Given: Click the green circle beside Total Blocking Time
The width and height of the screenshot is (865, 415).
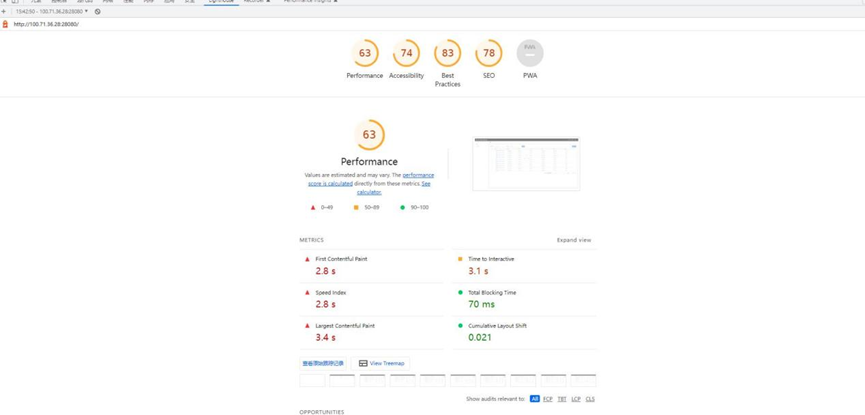Looking at the screenshot, I should [x=460, y=292].
